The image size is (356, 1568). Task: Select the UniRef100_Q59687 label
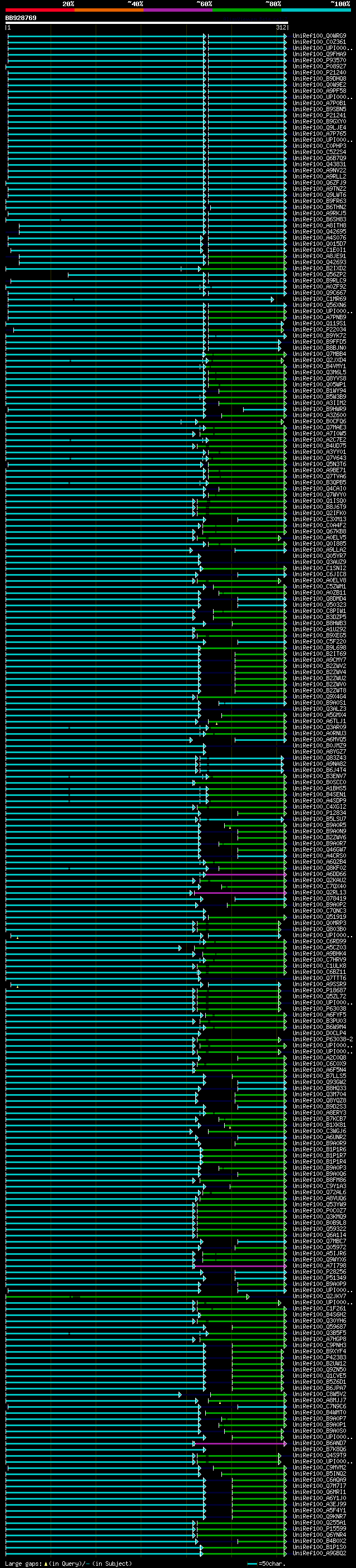click(x=319, y=1327)
